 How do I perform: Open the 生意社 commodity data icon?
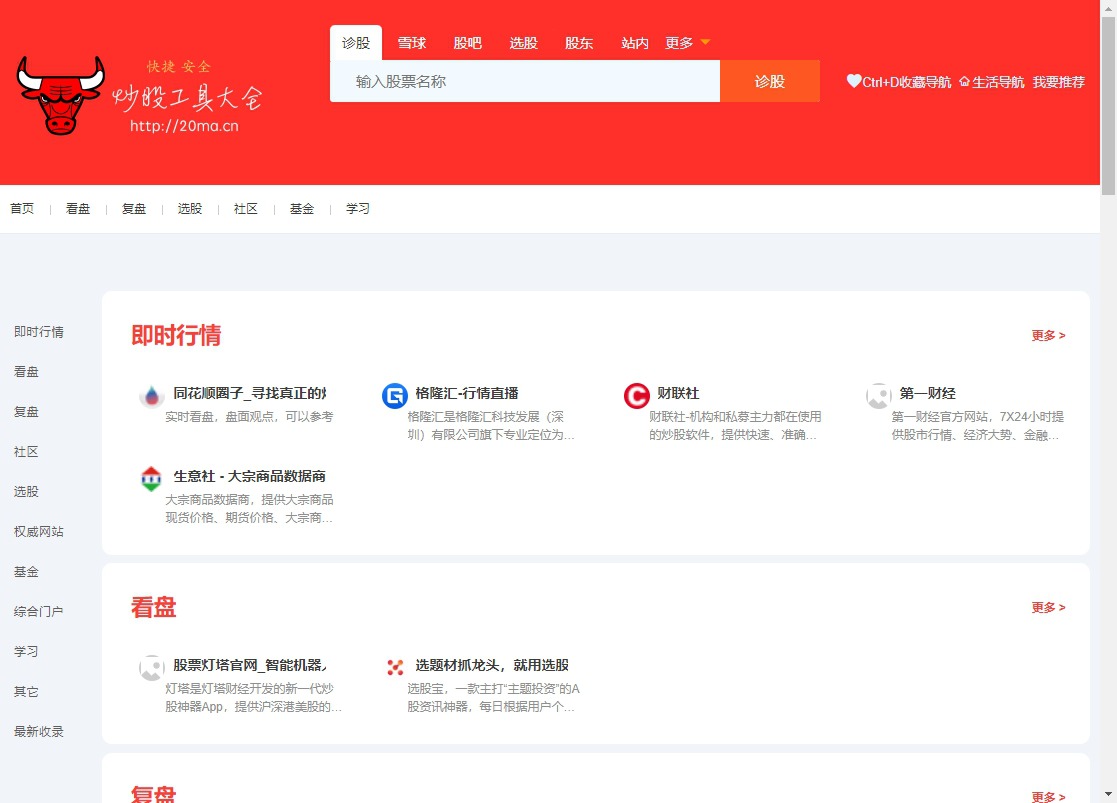(151, 479)
